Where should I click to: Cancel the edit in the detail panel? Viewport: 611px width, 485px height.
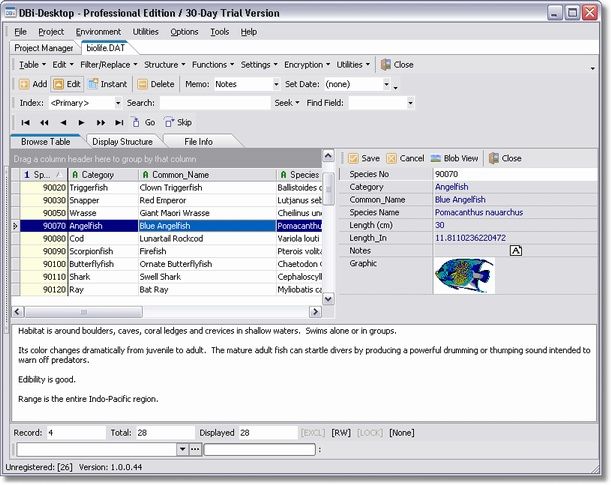click(405, 158)
